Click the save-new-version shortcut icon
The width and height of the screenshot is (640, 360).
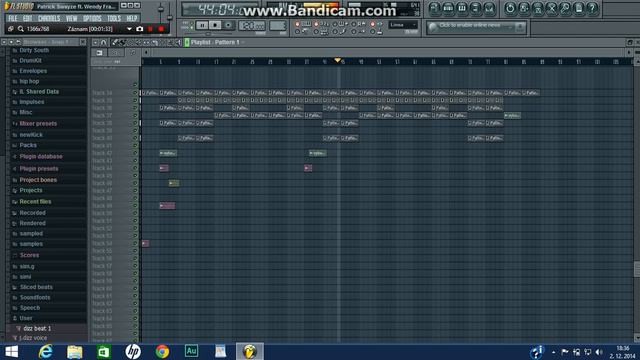(524, 8)
